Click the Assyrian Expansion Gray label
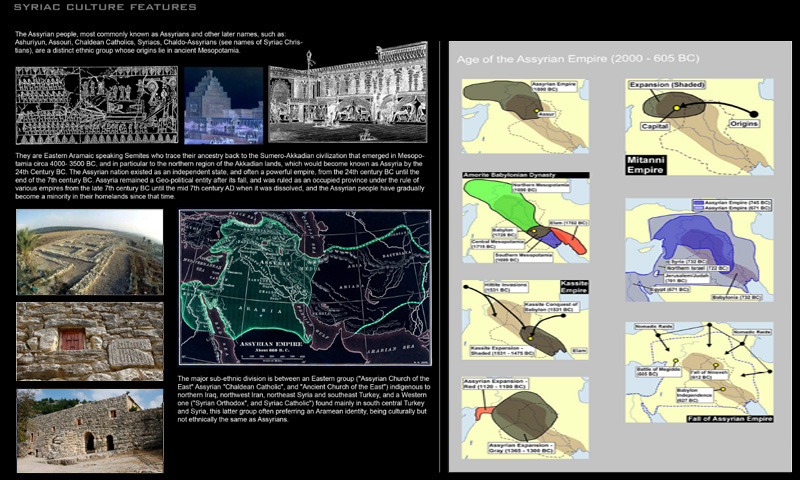 pyautogui.click(x=521, y=448)
